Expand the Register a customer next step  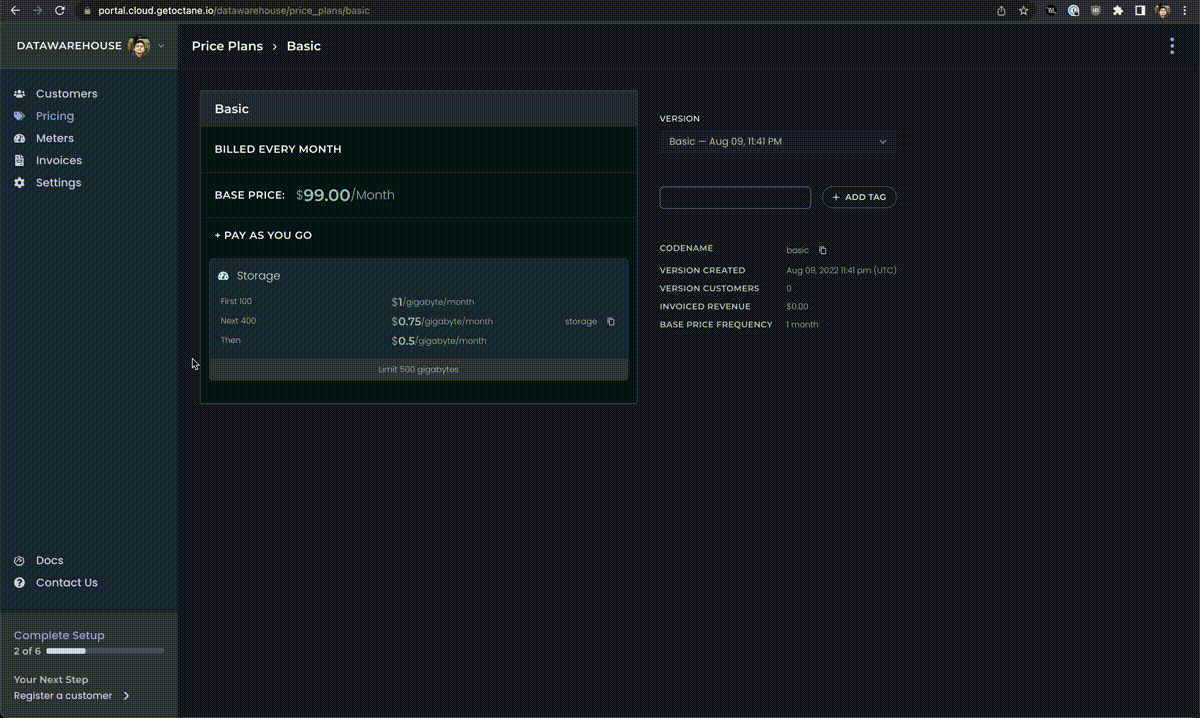pos(126,696)
